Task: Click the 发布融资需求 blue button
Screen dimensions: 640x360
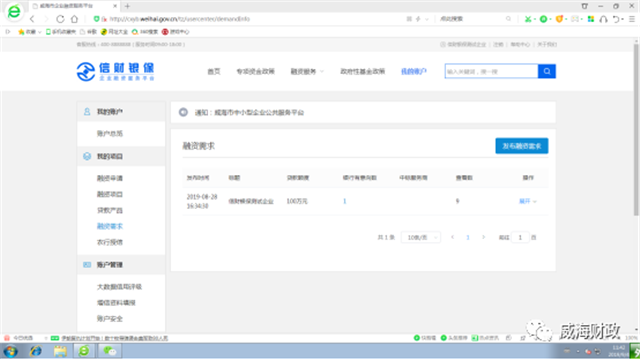Action: point(522,146)
